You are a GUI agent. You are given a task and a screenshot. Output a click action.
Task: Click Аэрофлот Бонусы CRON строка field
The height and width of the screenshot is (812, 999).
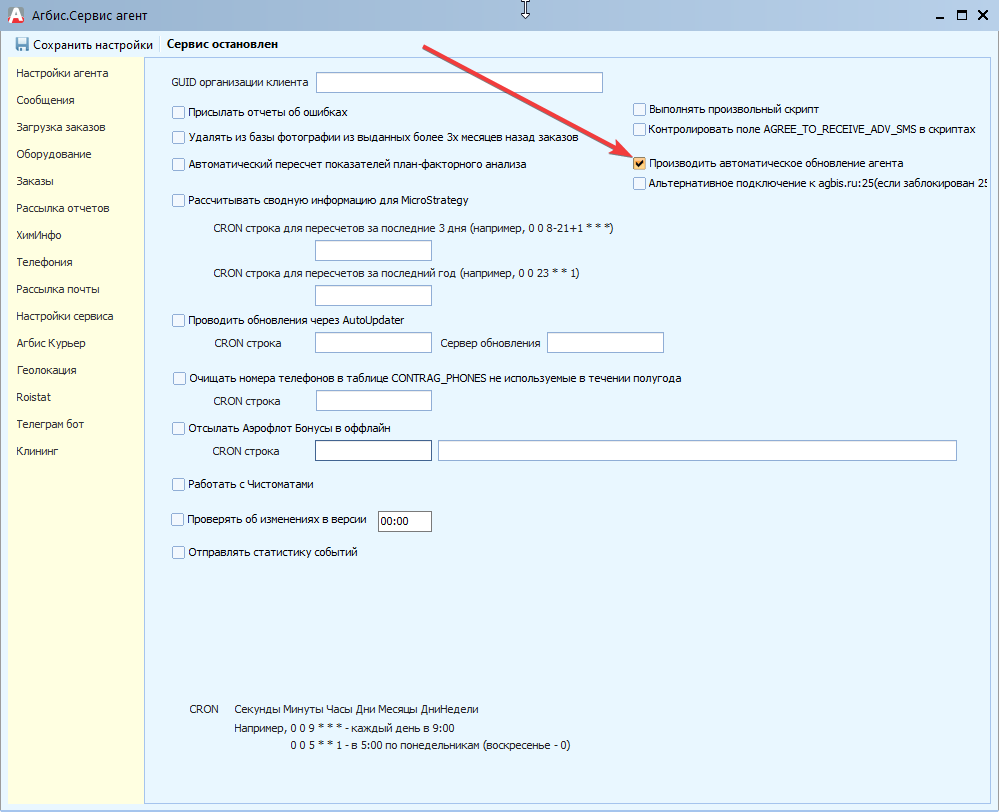pos(373,451)
